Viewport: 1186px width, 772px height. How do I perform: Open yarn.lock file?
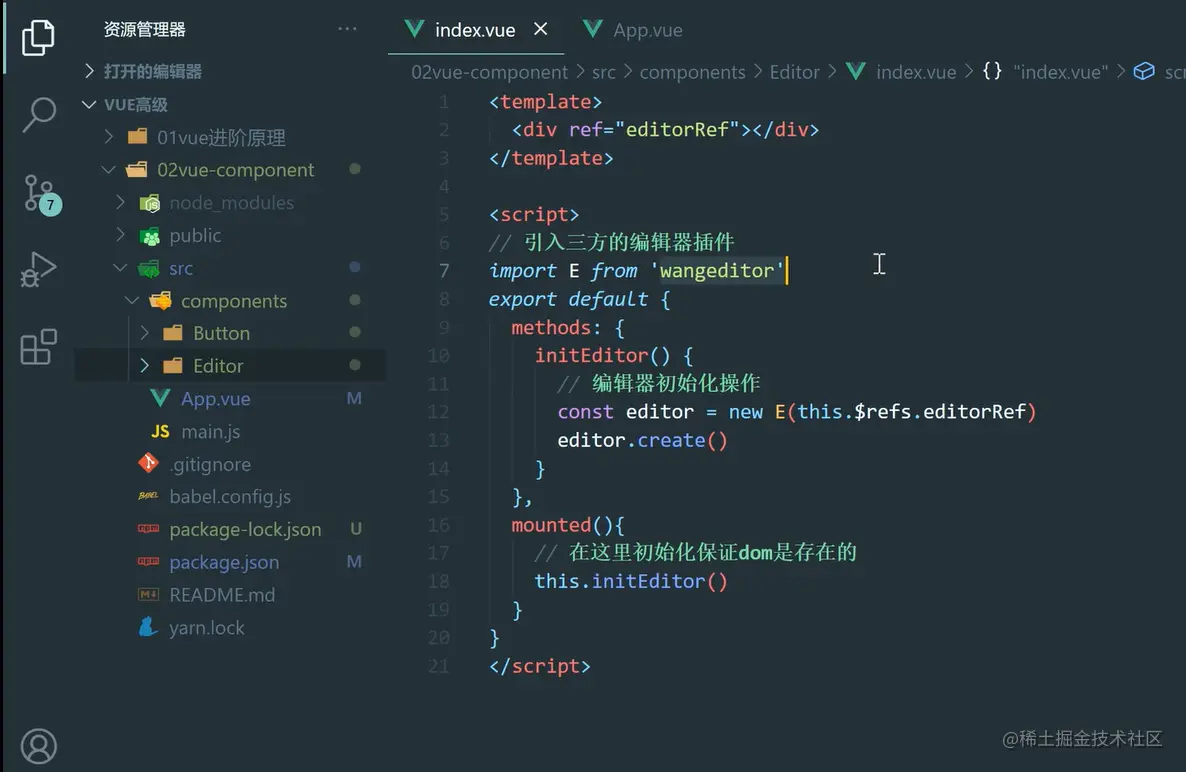(206, 628)
